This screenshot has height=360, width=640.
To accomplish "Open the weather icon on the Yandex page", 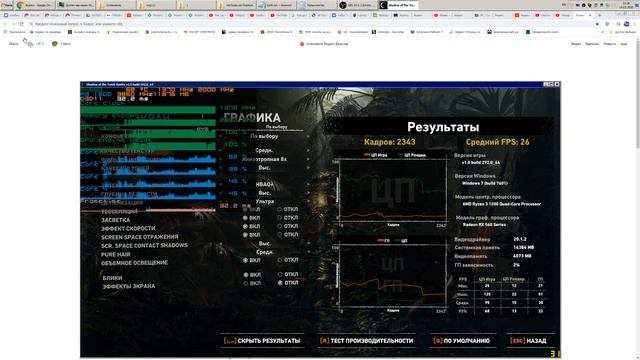I will tap(30, 43).
